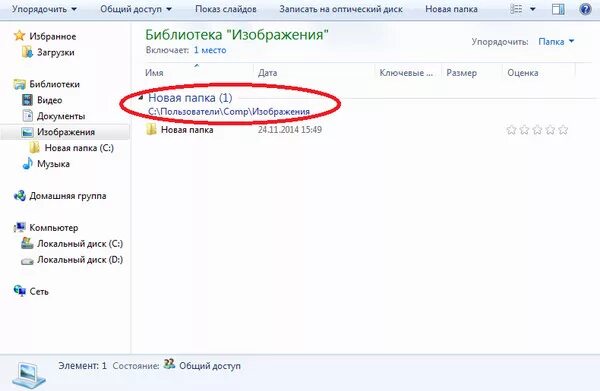Image resolution: width=600 pixels, height=391 pixels.
Task: Open Загрузки in navigation pane
Action: click(x=56, y=52)
